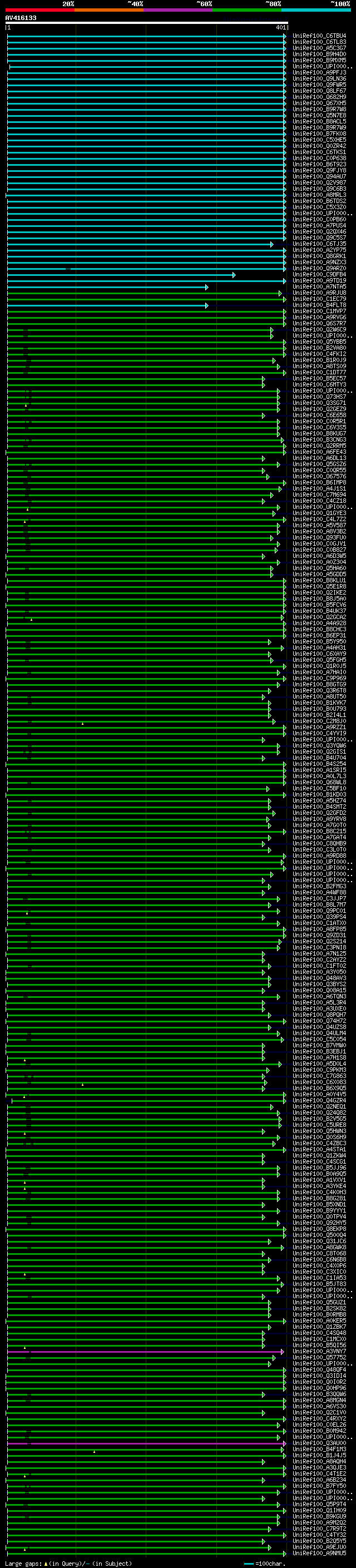The height and width of the screenshot is (1568, 356).
Task: Click hit label UniRef100_O67576
Action: pyautogui.click(x=319, y=476)
